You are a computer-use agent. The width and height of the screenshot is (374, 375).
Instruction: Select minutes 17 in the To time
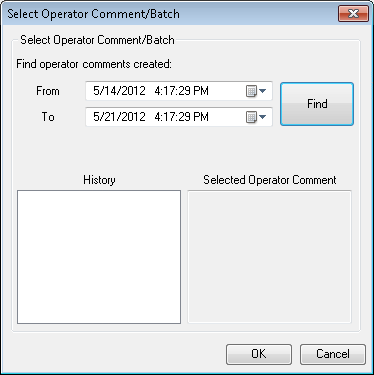pos(169,117)
